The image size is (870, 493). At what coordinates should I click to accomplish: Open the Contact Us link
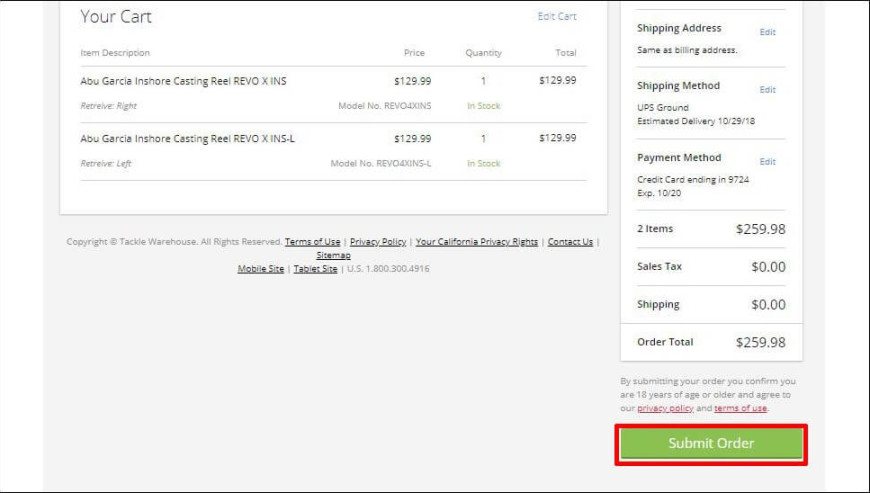pos(570,242)
